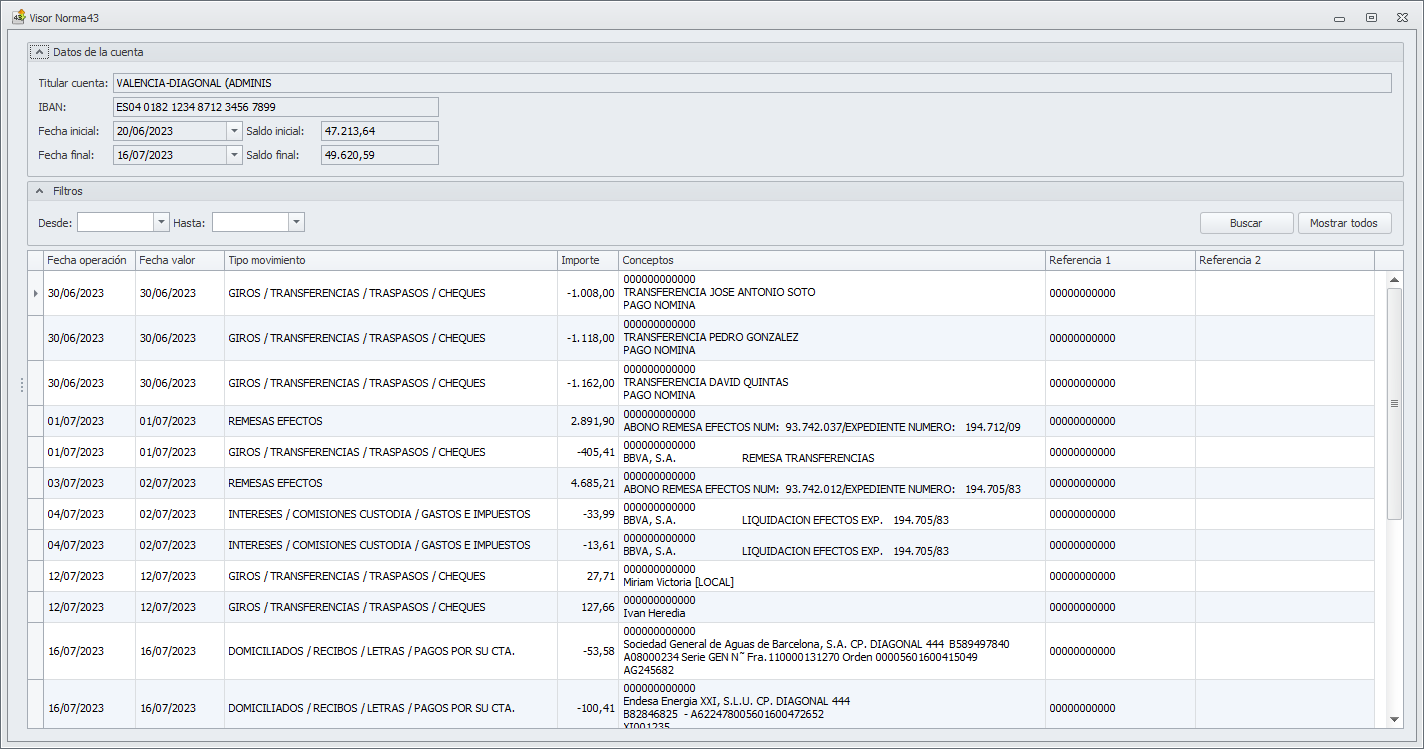Sort by the Fecha operación column header
The image size is (1424, 749).
pos(89,260)
